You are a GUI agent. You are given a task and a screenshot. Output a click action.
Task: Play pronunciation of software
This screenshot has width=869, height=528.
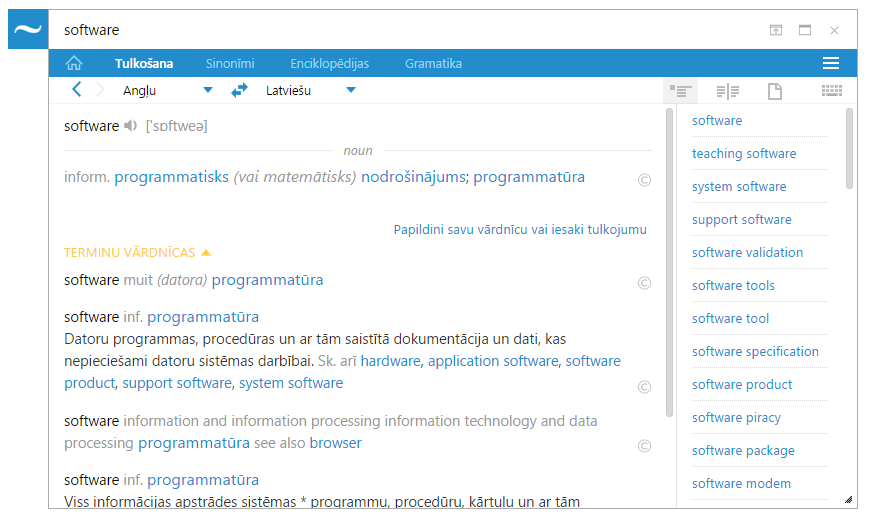click(130, 126)
